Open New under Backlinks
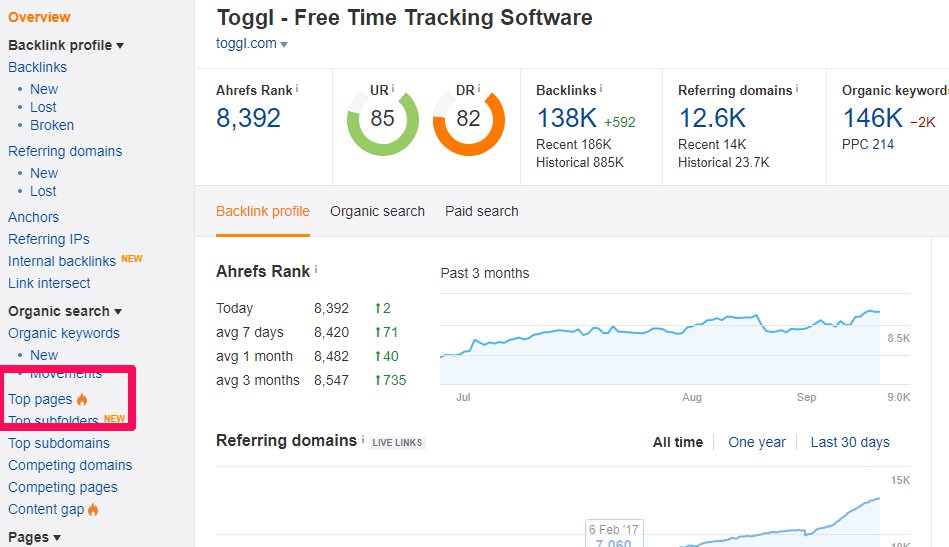This screenshot has height=547, width=949. click(x=44, y=89)
